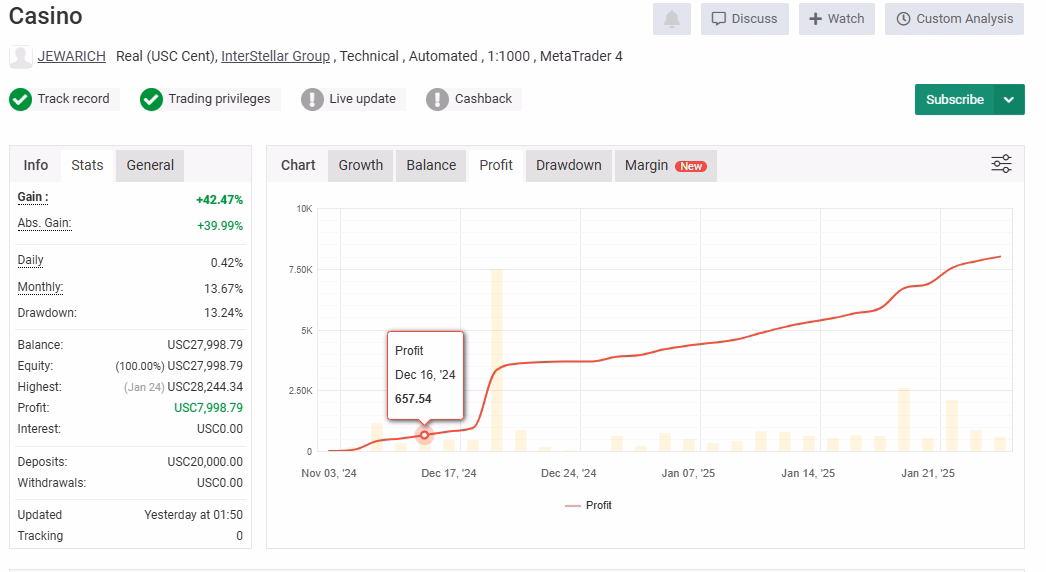Viewport: 1046px width, 572px height.
Task: Open chart settings sliders icon
Action: pos(1000,164)
